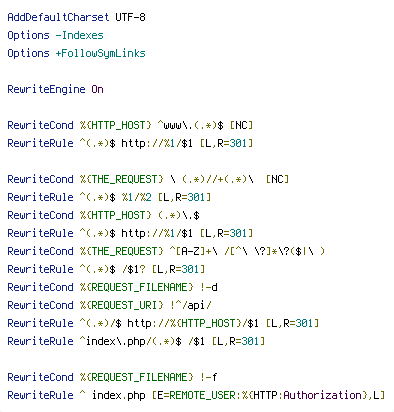394x412 pixels.
Task: Click the ^index\.php/(.*)$ pattern
Action: click(x=130, y=341)
